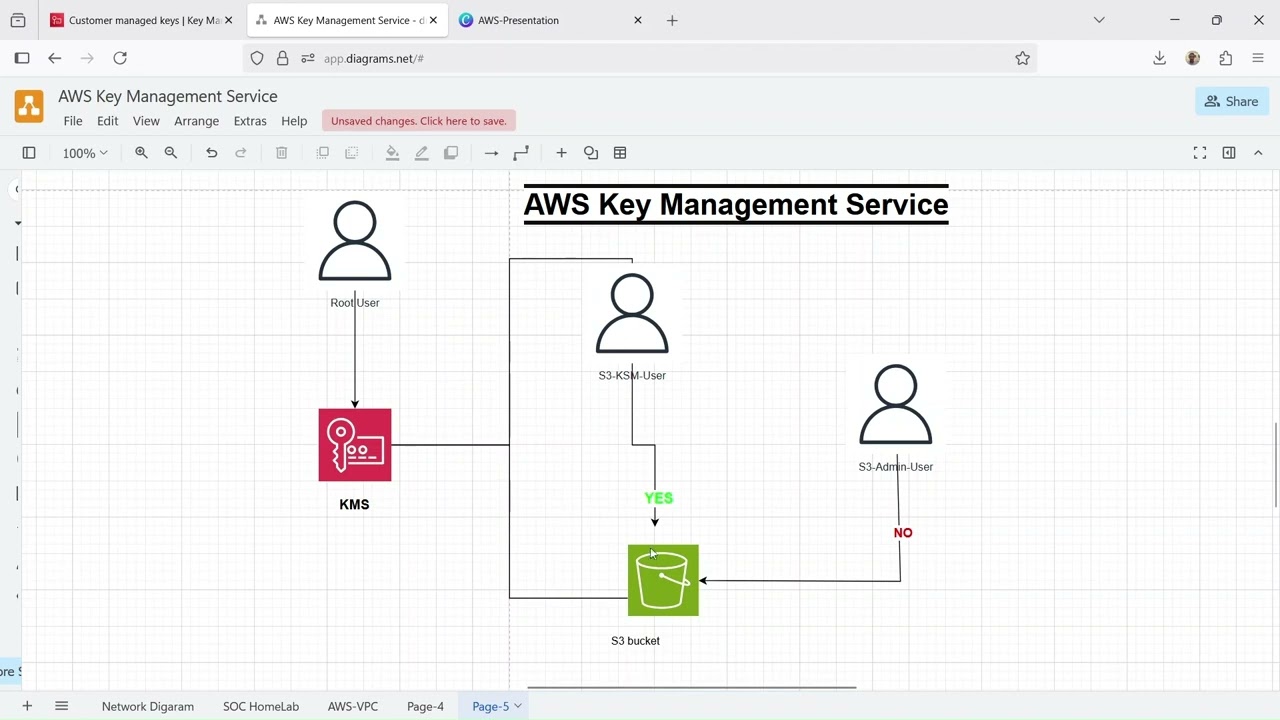Switch to SOC HomeLab page tab
The image size is (1280, 720).
(261, 706)
